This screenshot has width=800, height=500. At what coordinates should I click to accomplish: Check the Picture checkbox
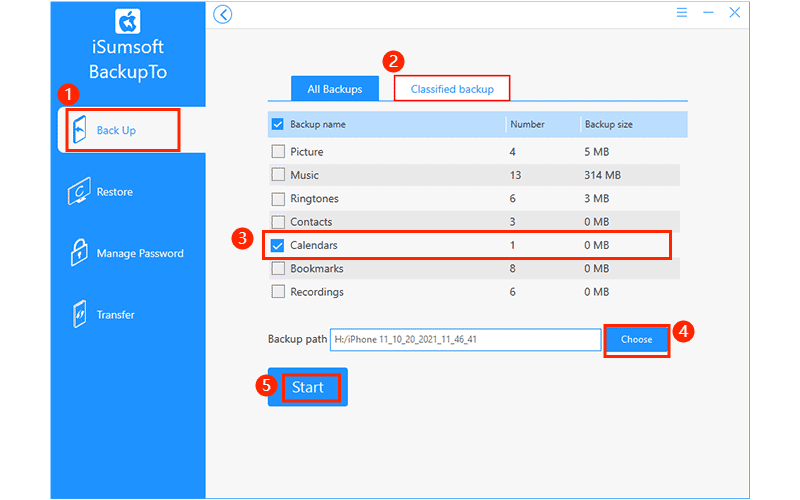click(x=278, y=152)
